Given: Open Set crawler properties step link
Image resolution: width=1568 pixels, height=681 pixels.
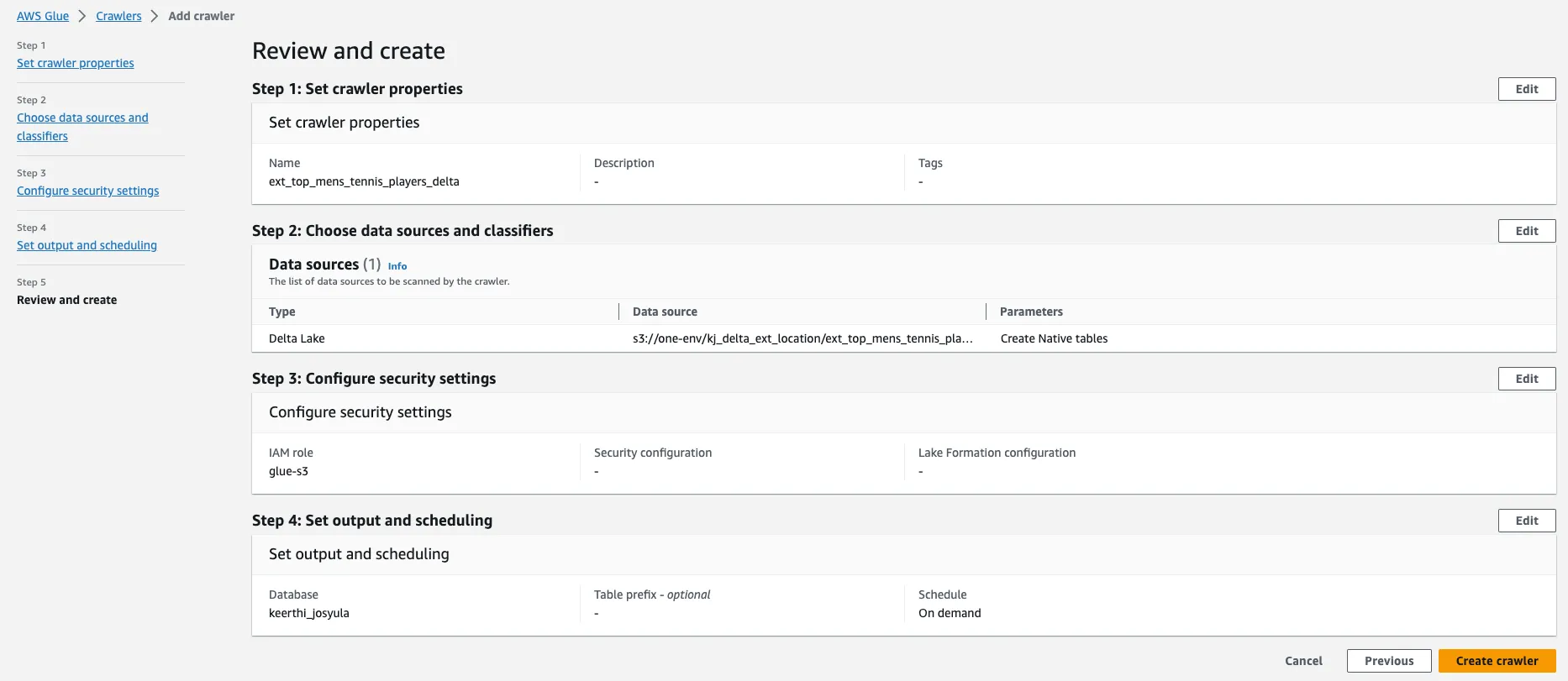Looking at the screenshot, I should [76, 63].
